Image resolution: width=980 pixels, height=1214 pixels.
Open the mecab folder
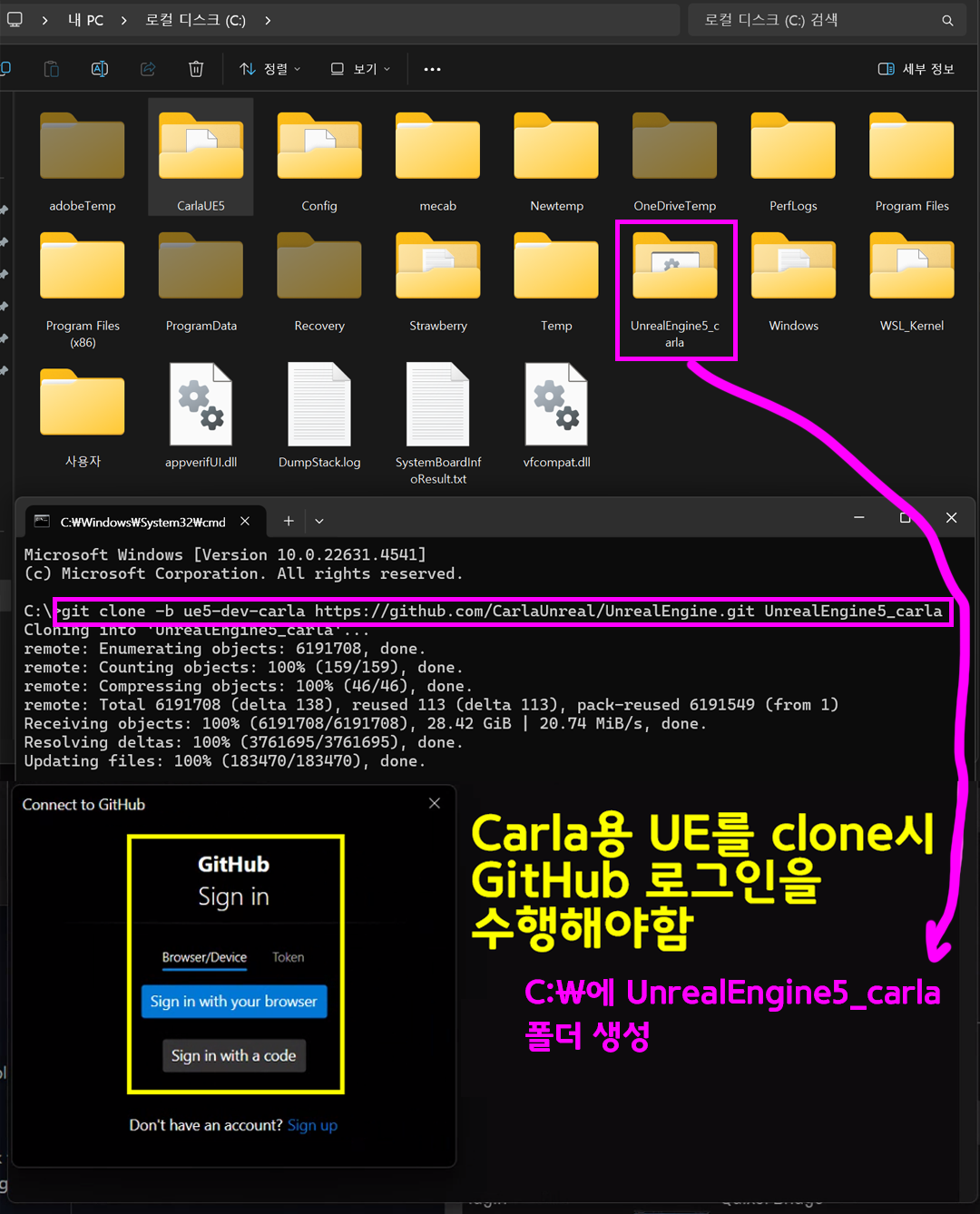point(437,162)
